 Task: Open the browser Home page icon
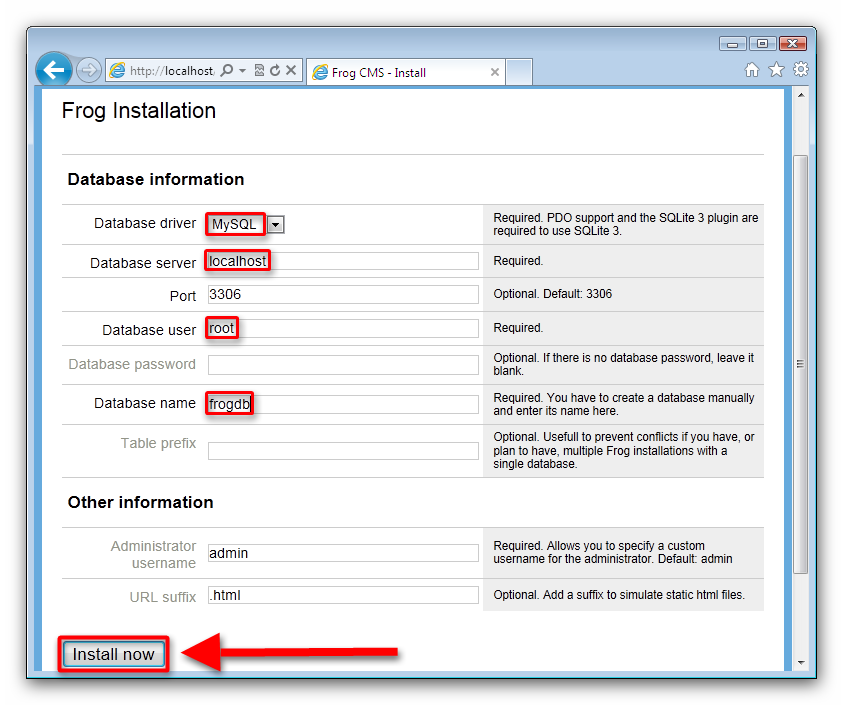pyautogui.click(x=752, y=70)
